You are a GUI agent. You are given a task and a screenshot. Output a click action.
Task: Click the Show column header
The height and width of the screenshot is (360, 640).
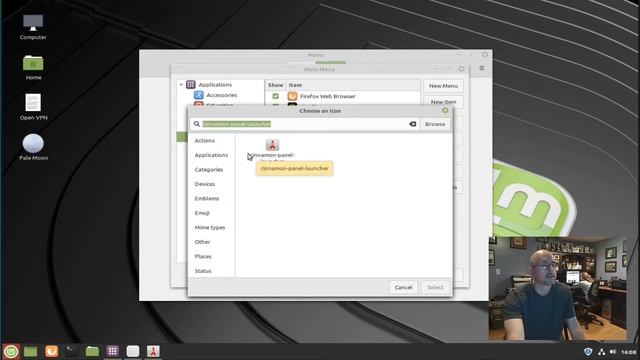(276, 85)
